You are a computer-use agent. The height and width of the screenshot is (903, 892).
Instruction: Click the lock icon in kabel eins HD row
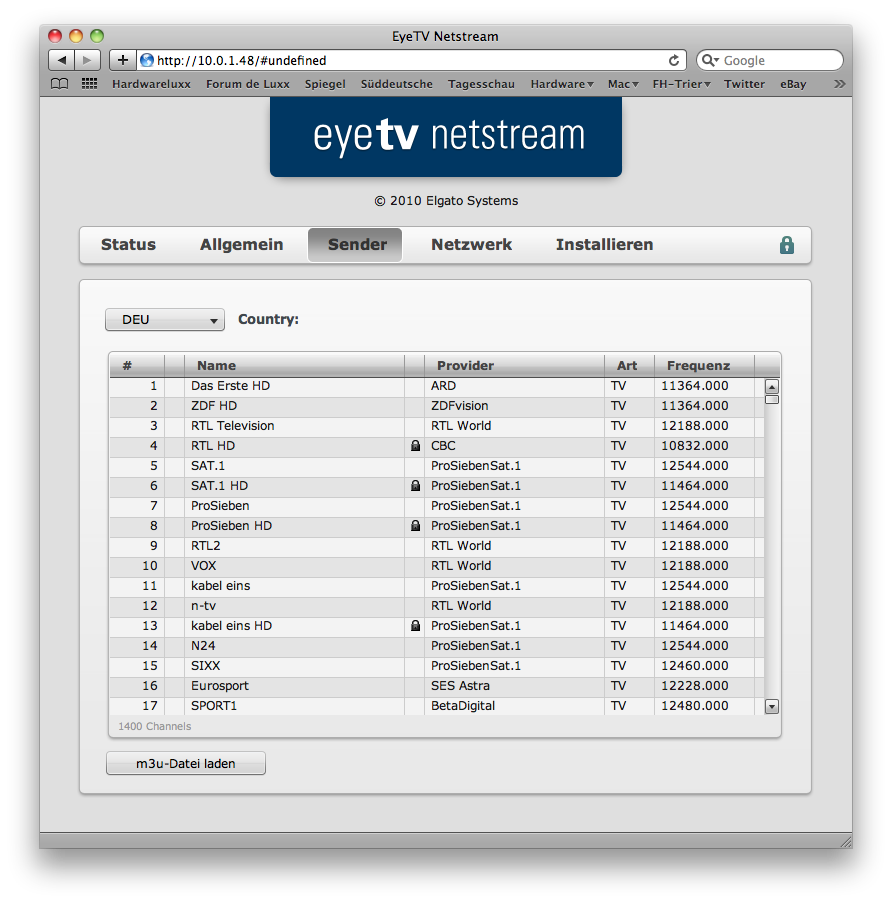pyautogui.click(x=415, y=625)
